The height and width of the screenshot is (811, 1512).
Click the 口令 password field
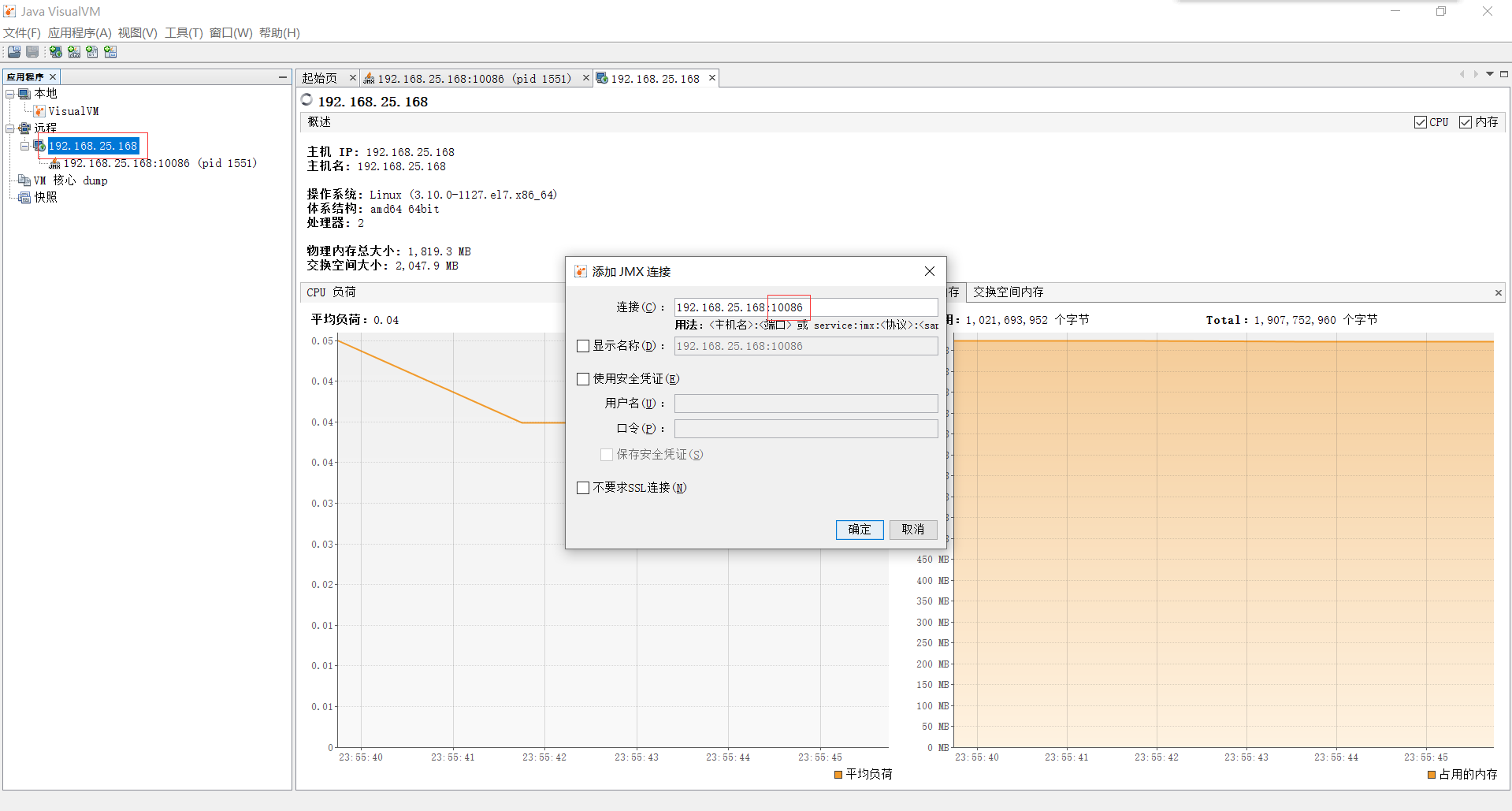click(806, 429)
